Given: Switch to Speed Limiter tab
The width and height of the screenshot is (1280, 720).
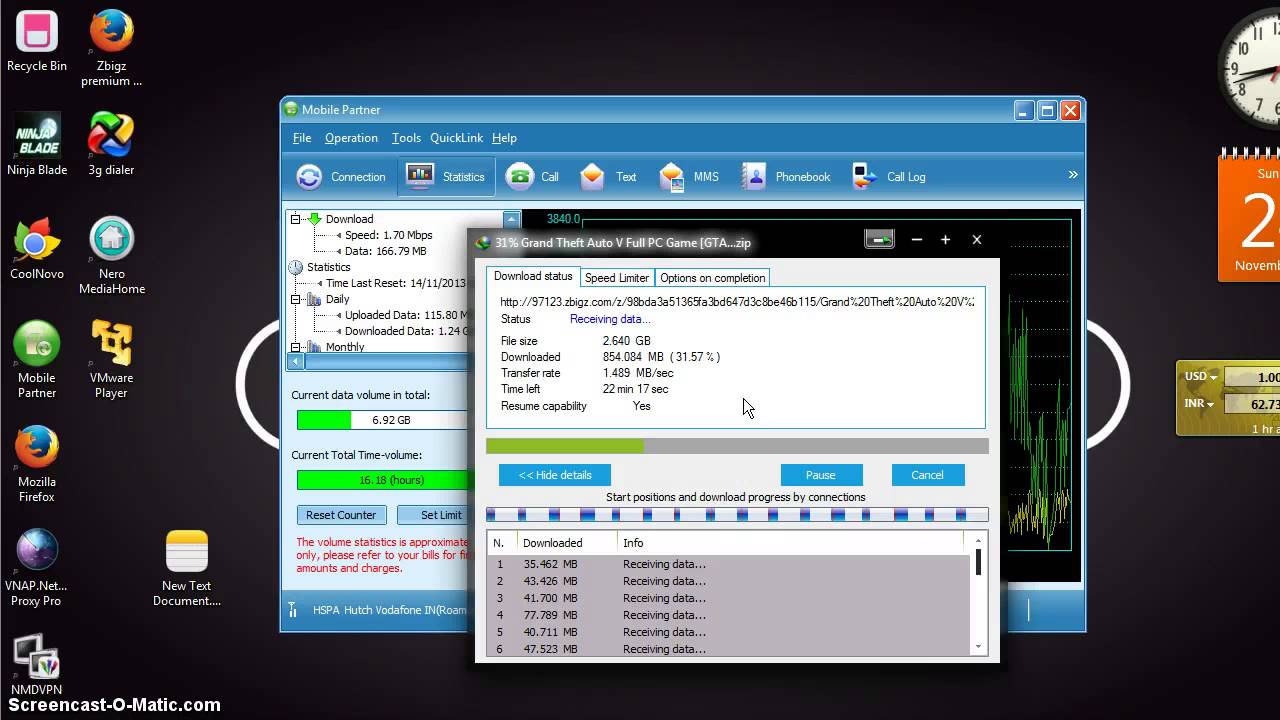Looking at the screenshot, I should (617, 278).
